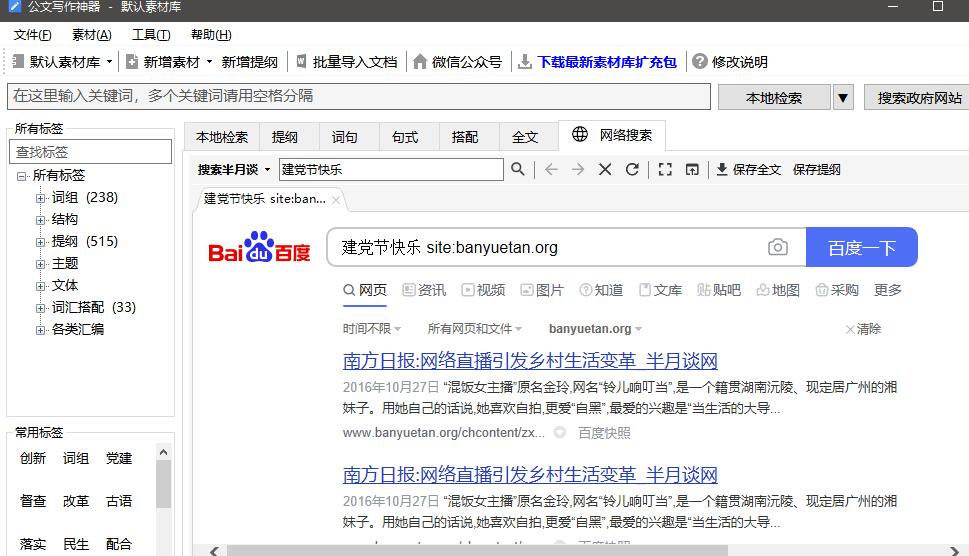
Task: Go back with the left arrow icon
Action: [551, 169]
